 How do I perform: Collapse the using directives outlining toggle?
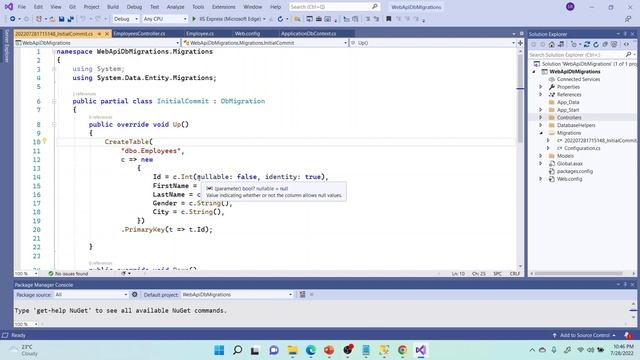[54, 69]
